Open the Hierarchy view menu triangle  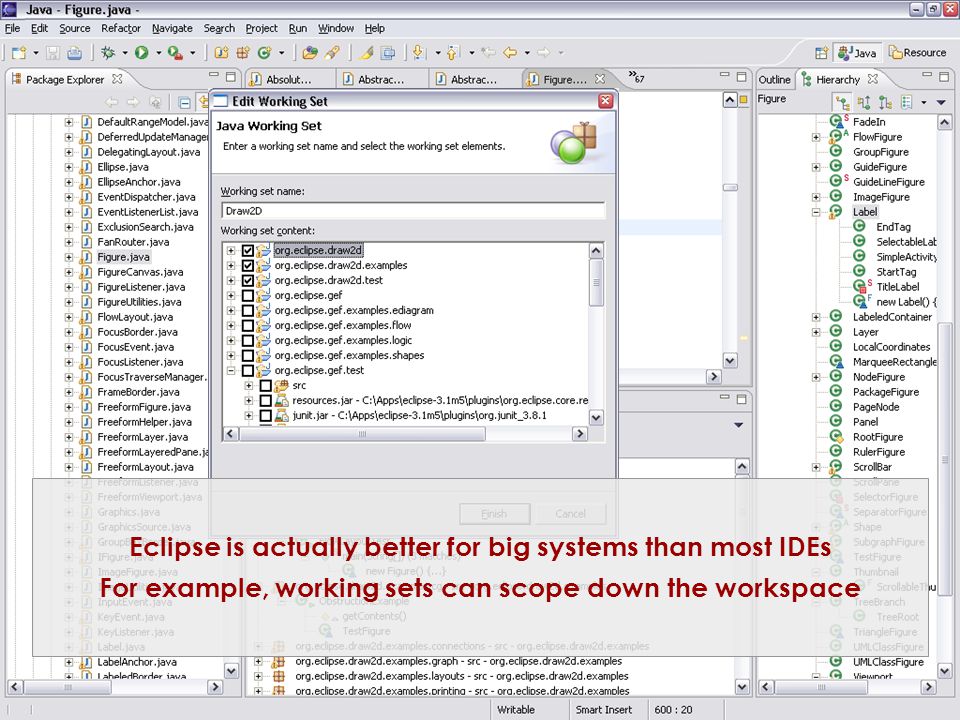pos(941,102)
